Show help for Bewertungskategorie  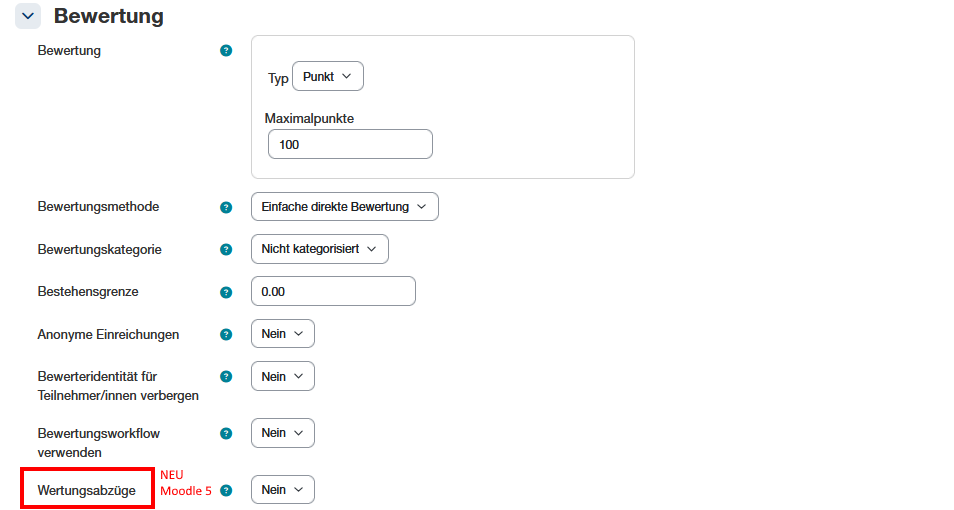point(226,249)
